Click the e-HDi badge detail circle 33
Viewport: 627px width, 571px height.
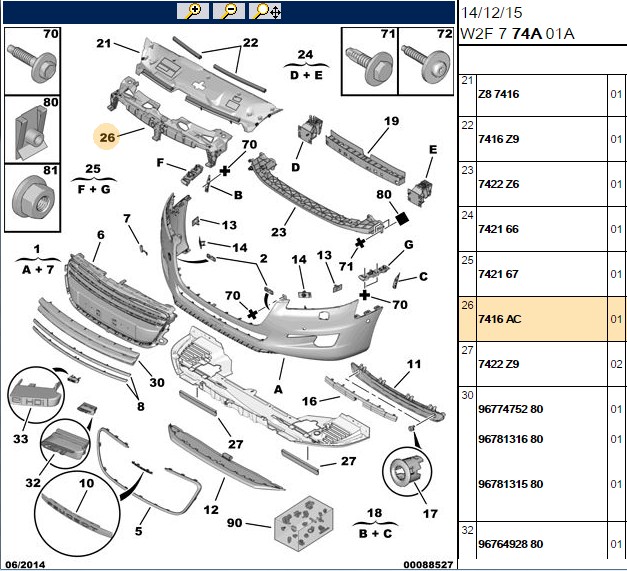click(x=36, y=395)
